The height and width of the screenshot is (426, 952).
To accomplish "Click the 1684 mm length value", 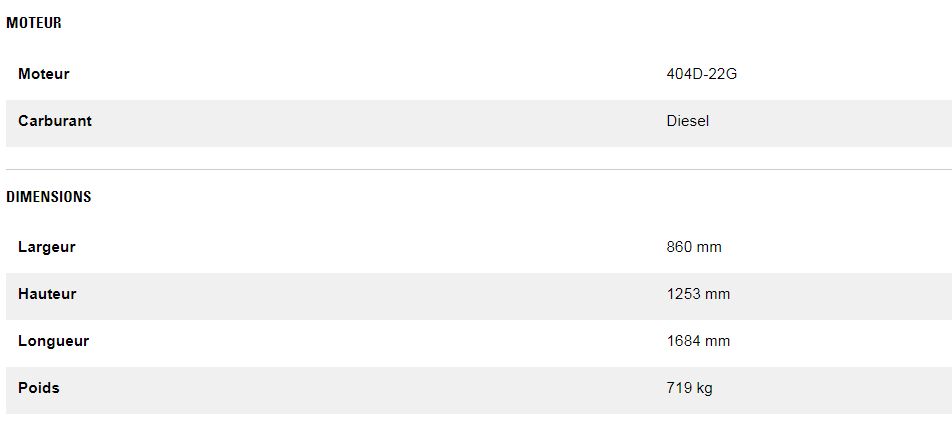I will pos(698,341).
